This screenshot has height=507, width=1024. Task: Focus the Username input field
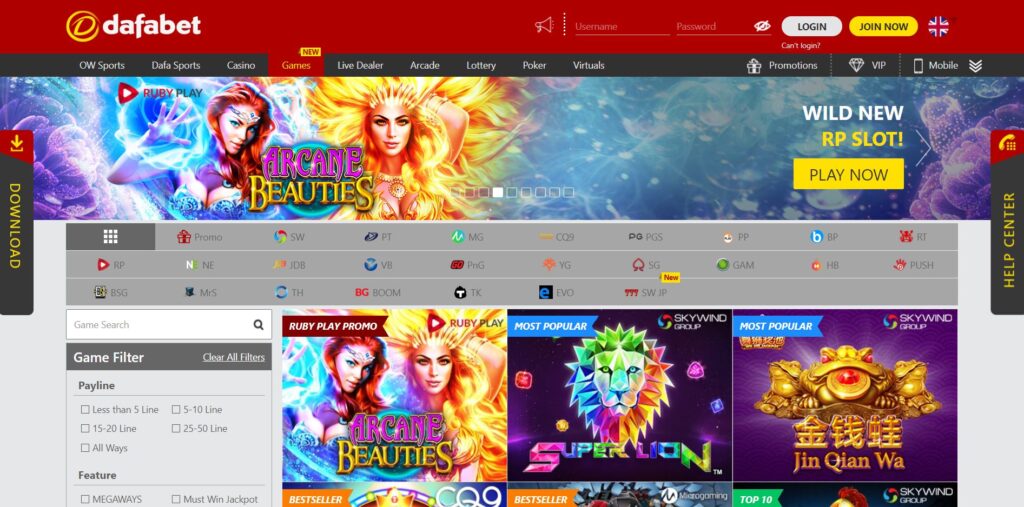coord(622,27)
